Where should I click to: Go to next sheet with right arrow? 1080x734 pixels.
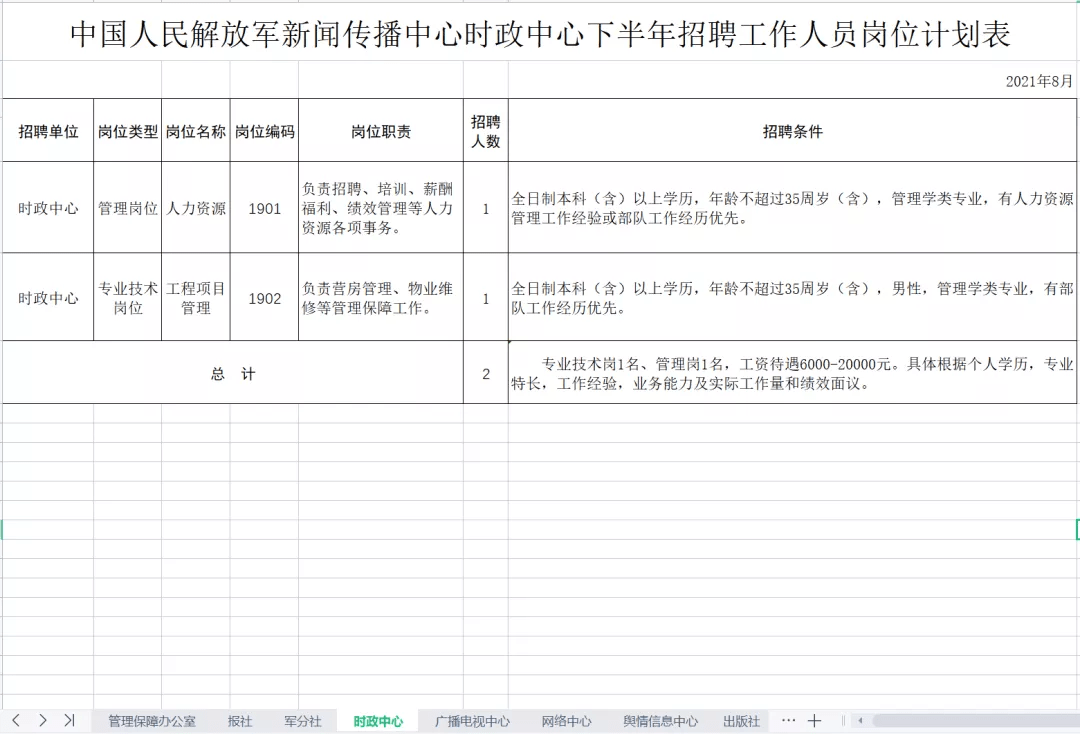click(x=43, y=720)
